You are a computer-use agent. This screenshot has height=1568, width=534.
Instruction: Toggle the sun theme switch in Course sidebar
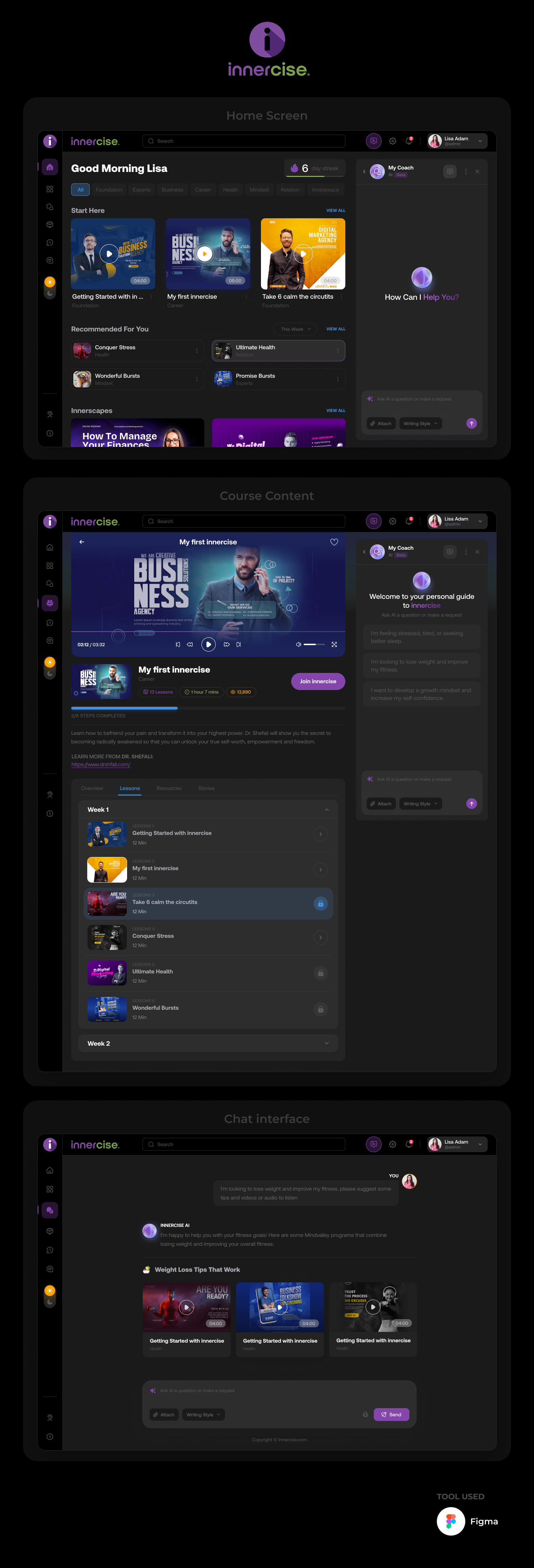[50, 662]
